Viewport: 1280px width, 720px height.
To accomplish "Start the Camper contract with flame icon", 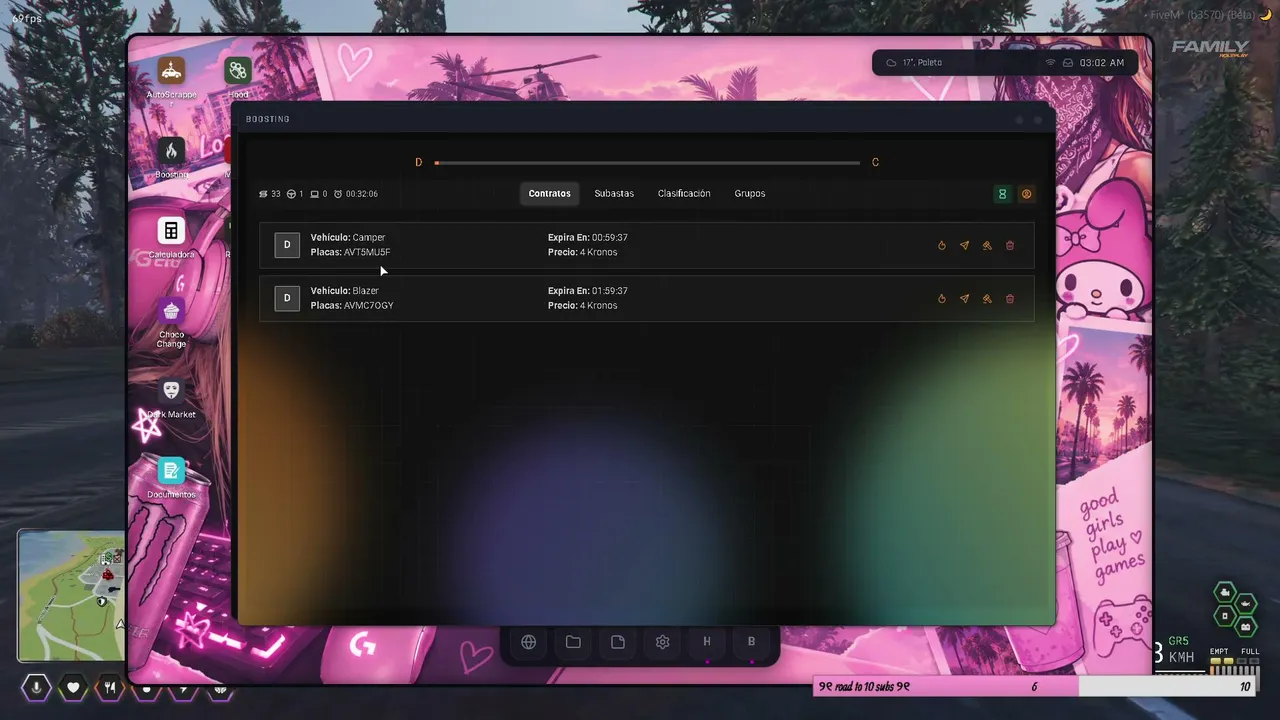I will (x=942, y=245).
